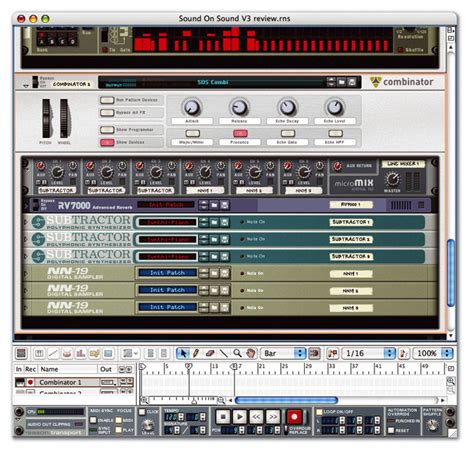Enable Bypass All FX on Combinator
This screenshot has width=474, height=451.
click(x=107, y=113)
